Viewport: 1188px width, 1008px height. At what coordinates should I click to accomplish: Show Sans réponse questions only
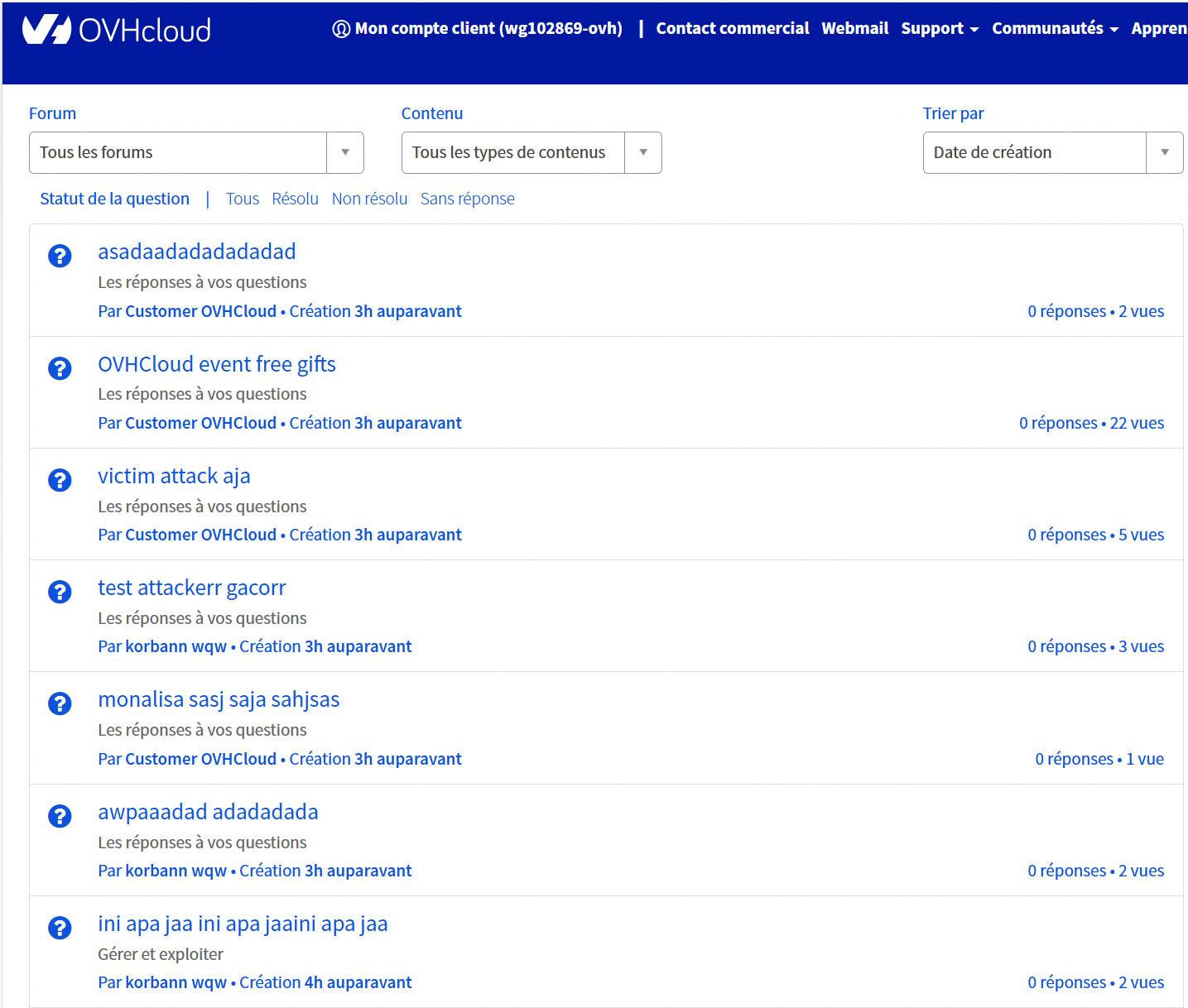click(467, 199)
